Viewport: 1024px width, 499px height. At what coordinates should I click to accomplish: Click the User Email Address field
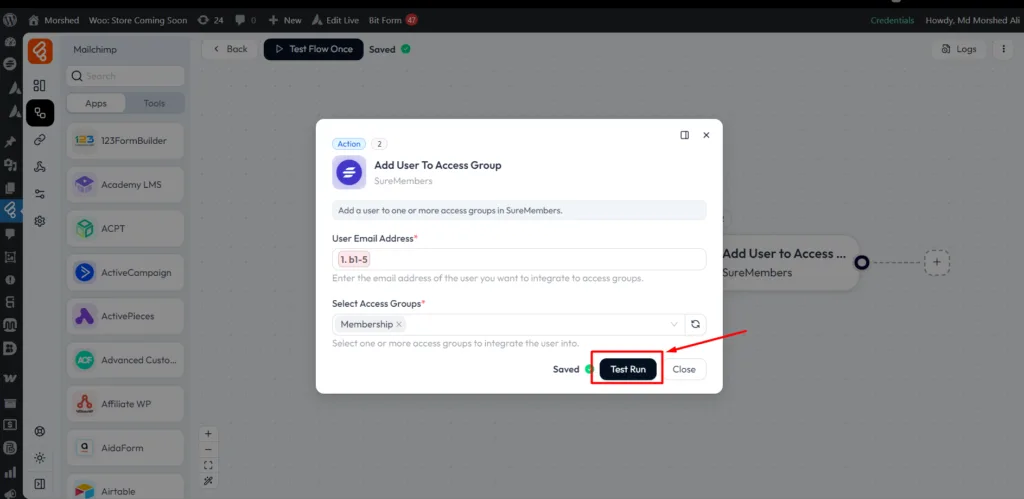point(519,259)
